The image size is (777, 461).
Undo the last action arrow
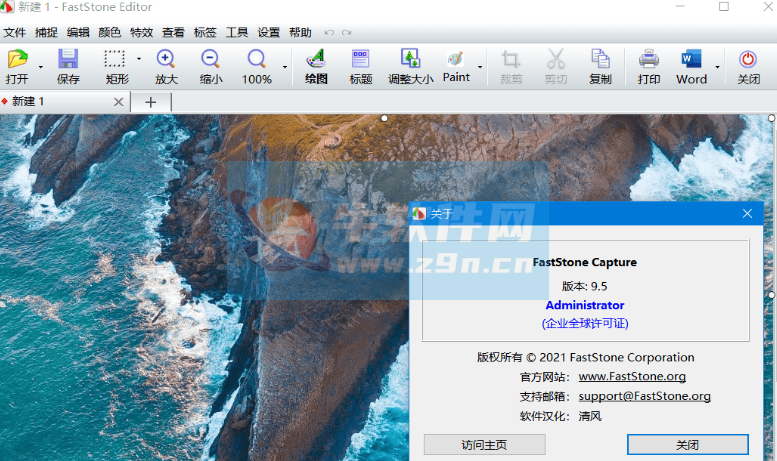[x=329, y=33]
